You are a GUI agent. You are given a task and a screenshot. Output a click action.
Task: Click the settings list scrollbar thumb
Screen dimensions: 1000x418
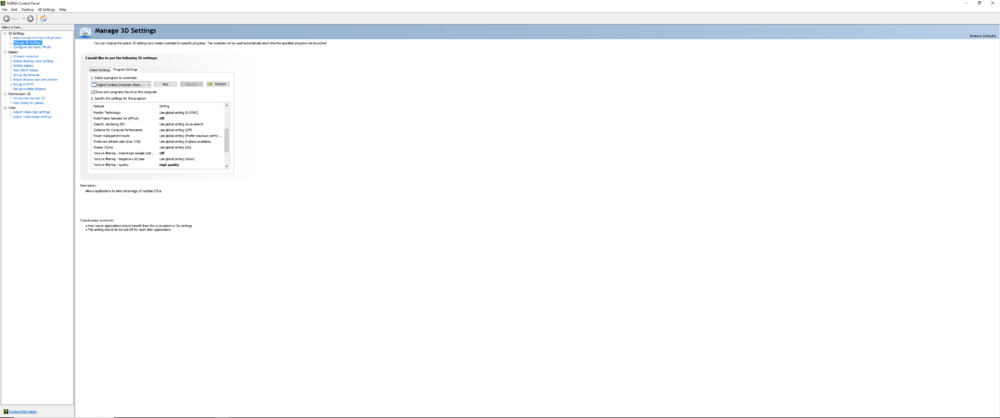[226, 140]
